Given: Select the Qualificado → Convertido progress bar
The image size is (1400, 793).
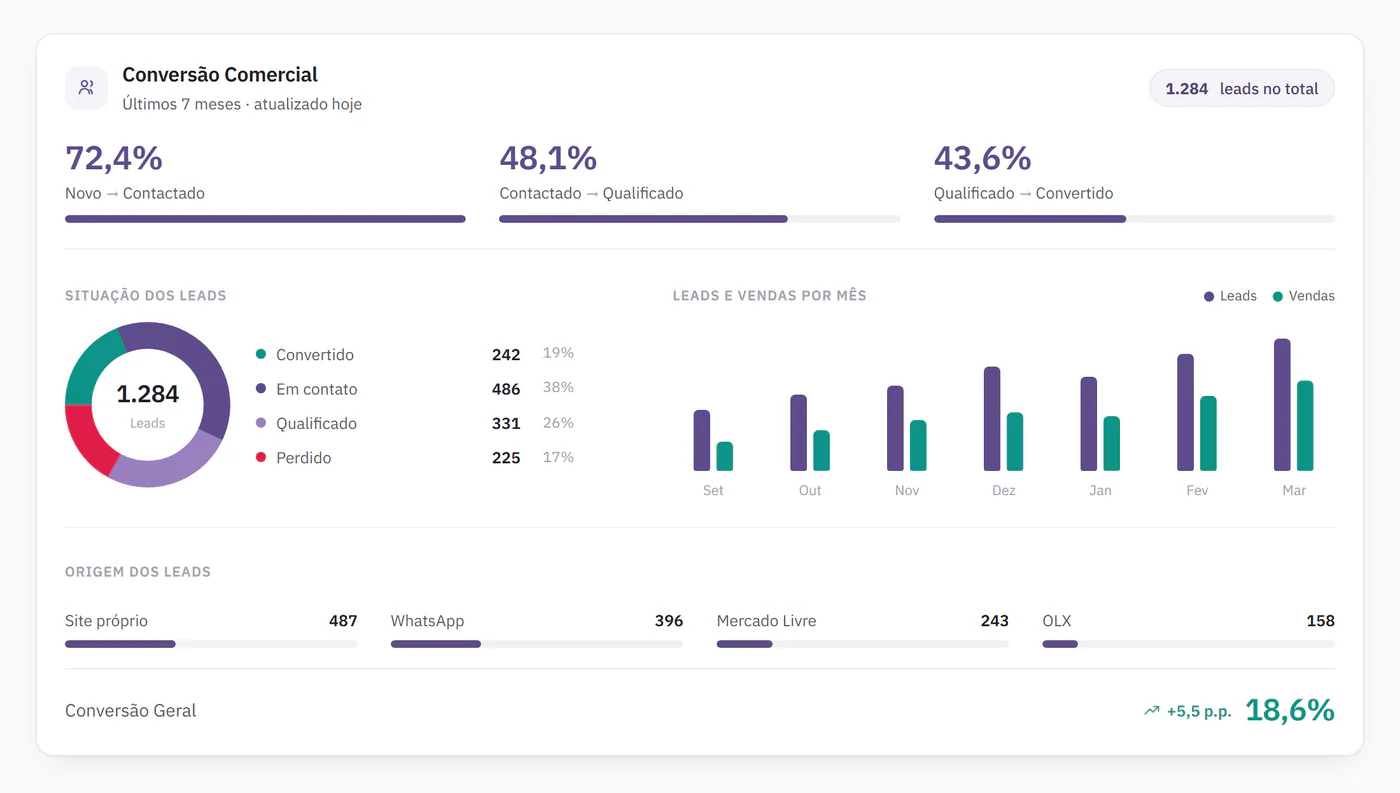Looking at the screenshot, I should [1134, 219].
